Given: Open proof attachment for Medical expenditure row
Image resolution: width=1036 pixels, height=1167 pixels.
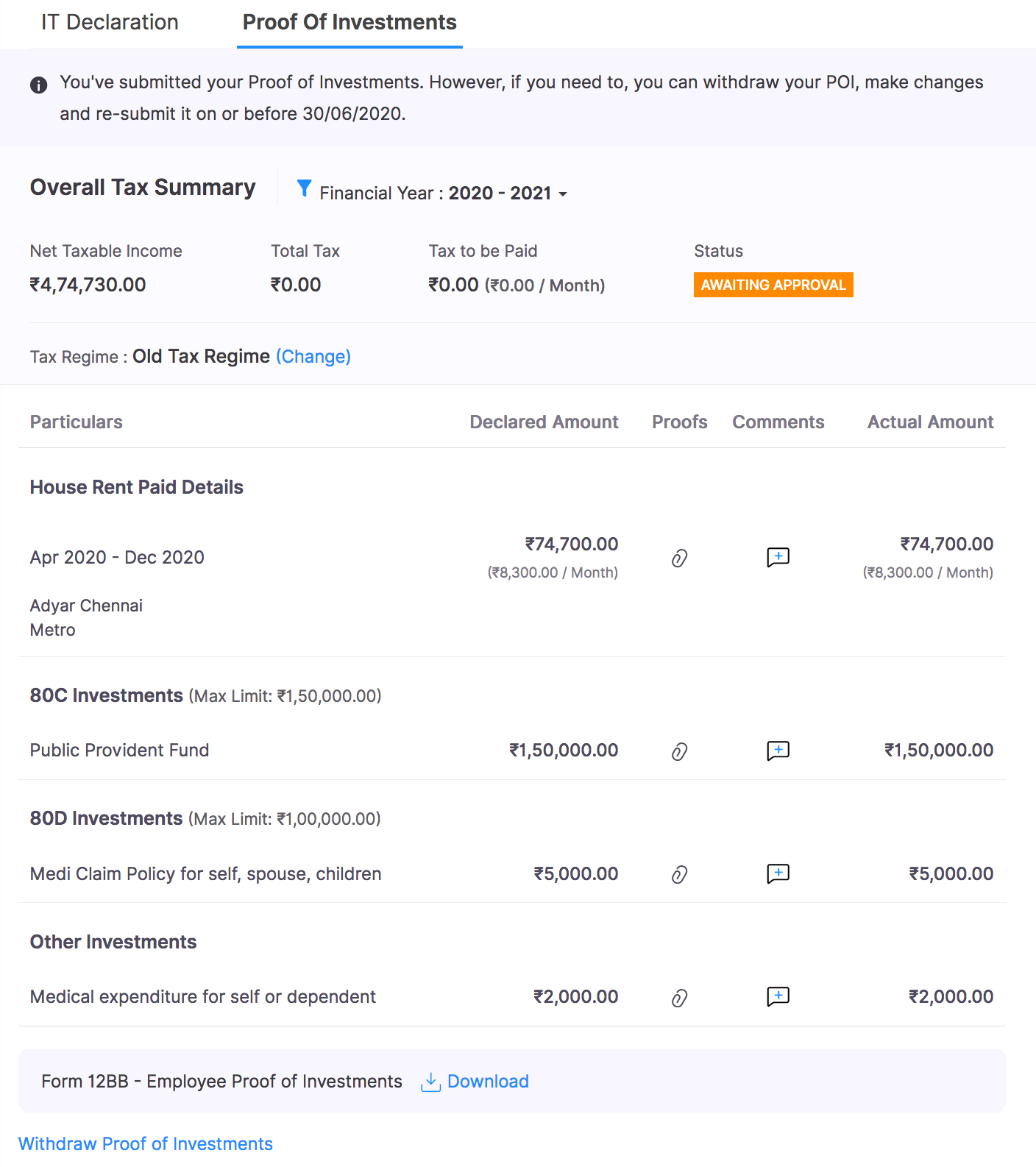Looking at the screenshot, I should coord(679,998).
